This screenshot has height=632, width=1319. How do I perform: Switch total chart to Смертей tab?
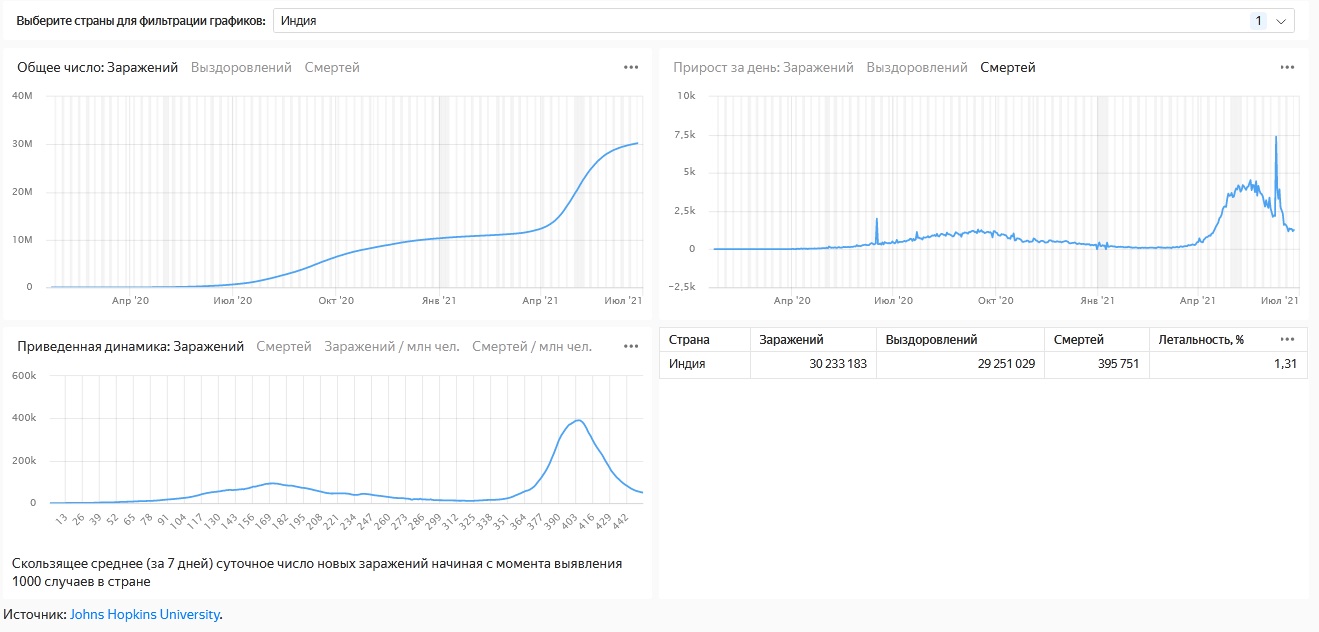[332, 68]
